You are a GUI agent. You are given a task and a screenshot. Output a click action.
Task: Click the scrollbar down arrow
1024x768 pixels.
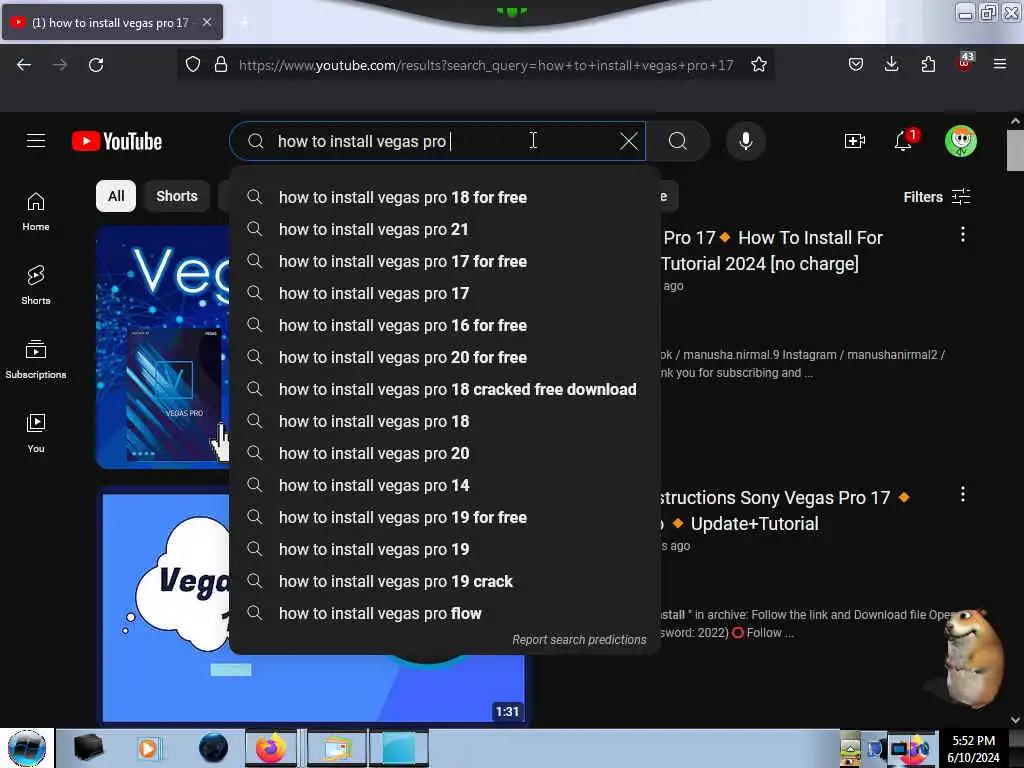tap(1015, 720)
